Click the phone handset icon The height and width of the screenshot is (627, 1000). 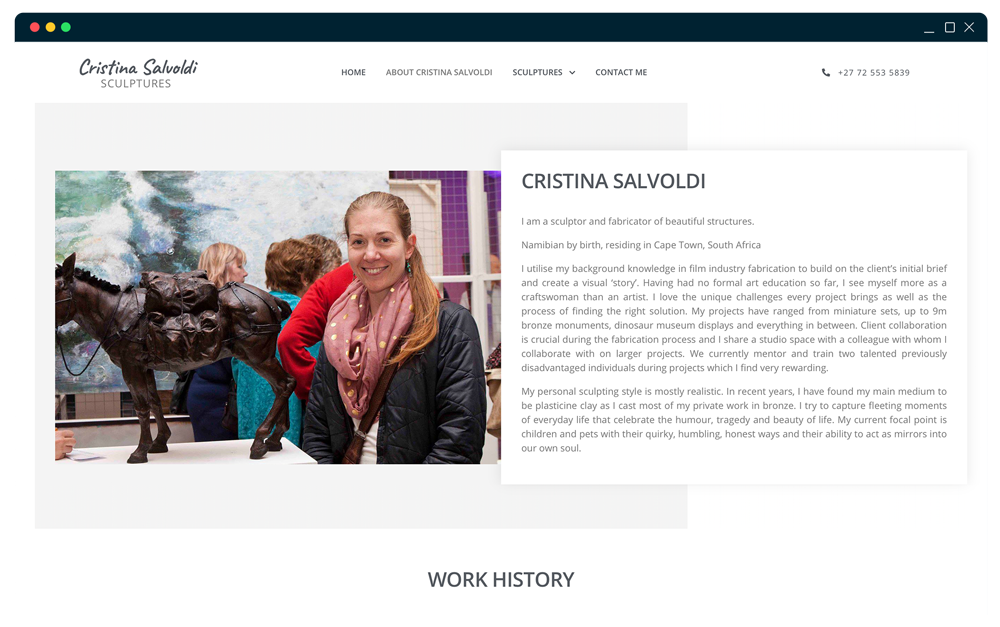(x=826, y=73)
